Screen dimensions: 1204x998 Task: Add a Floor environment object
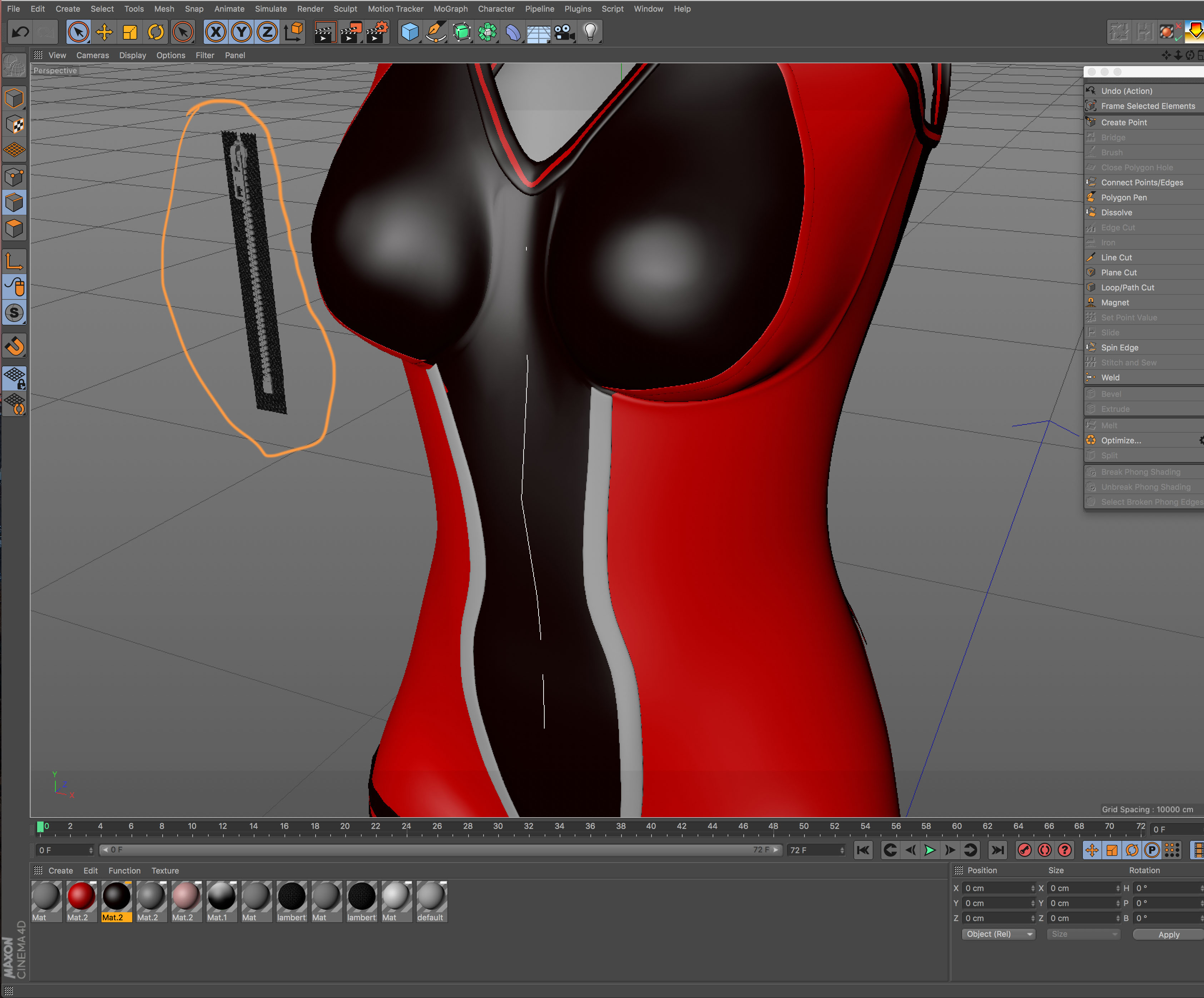(x=539, y=32)
